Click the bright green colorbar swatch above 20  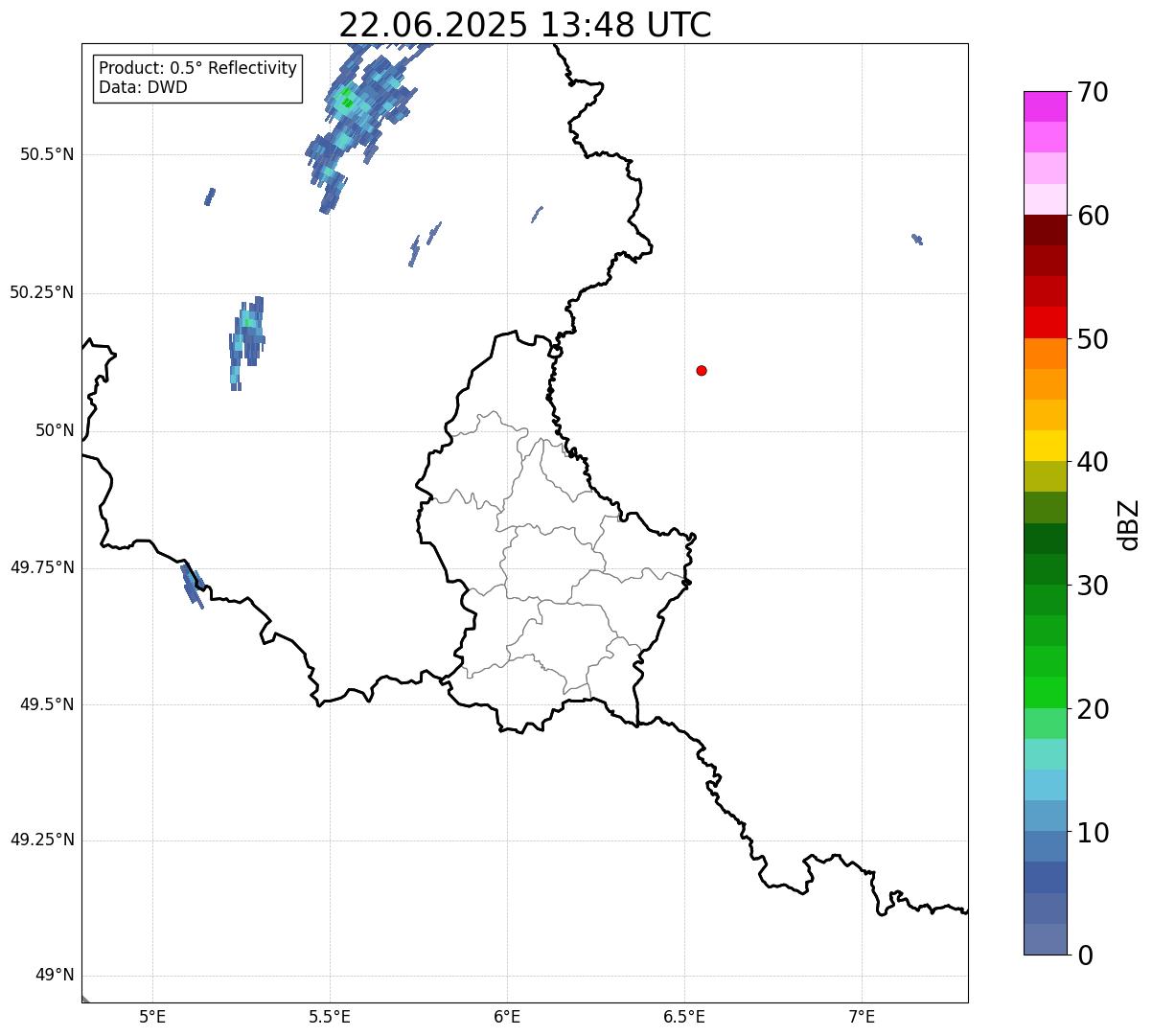pos(1045,693)
